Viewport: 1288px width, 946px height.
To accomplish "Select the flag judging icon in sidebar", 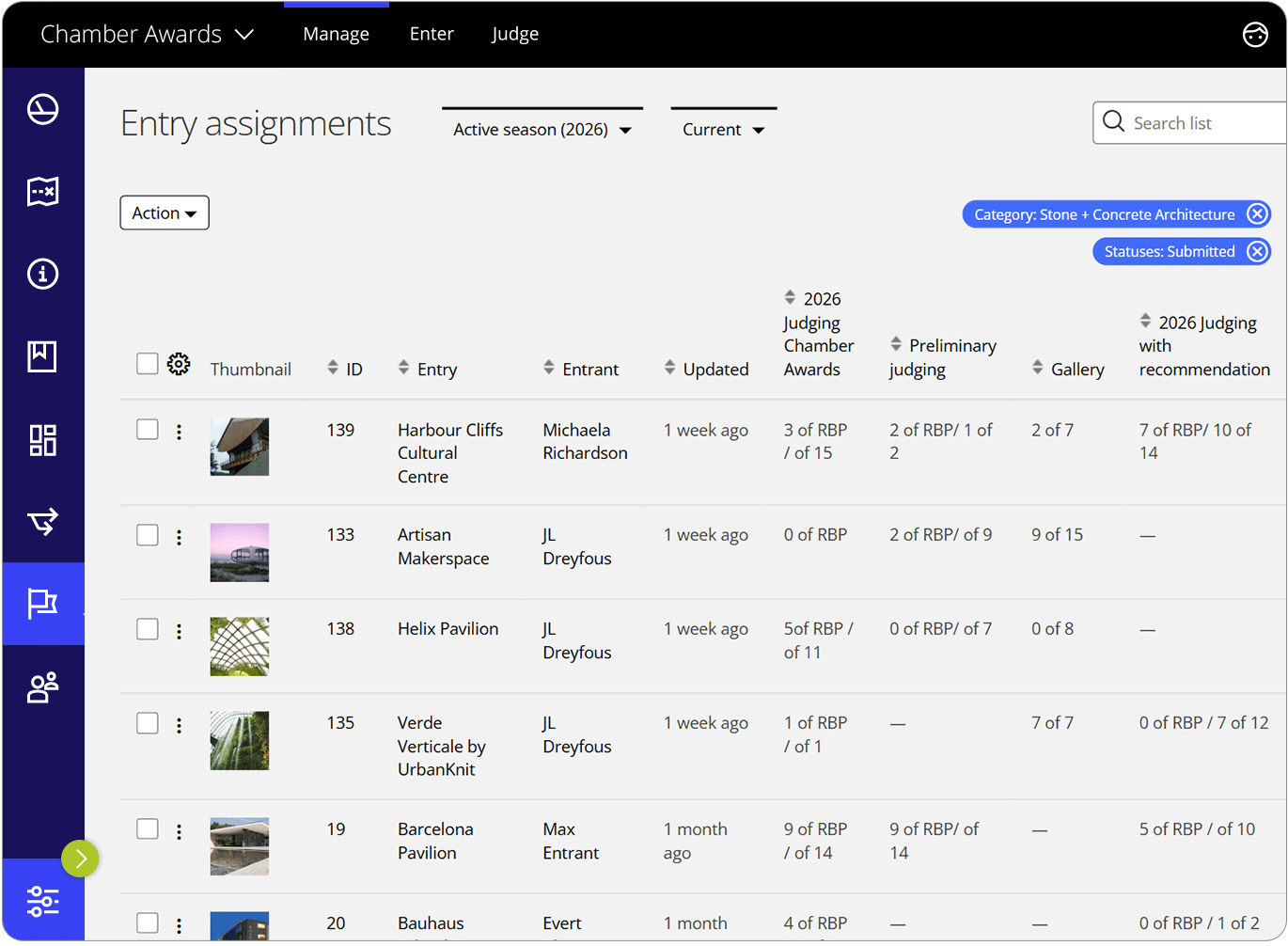I will coord(43,604).
